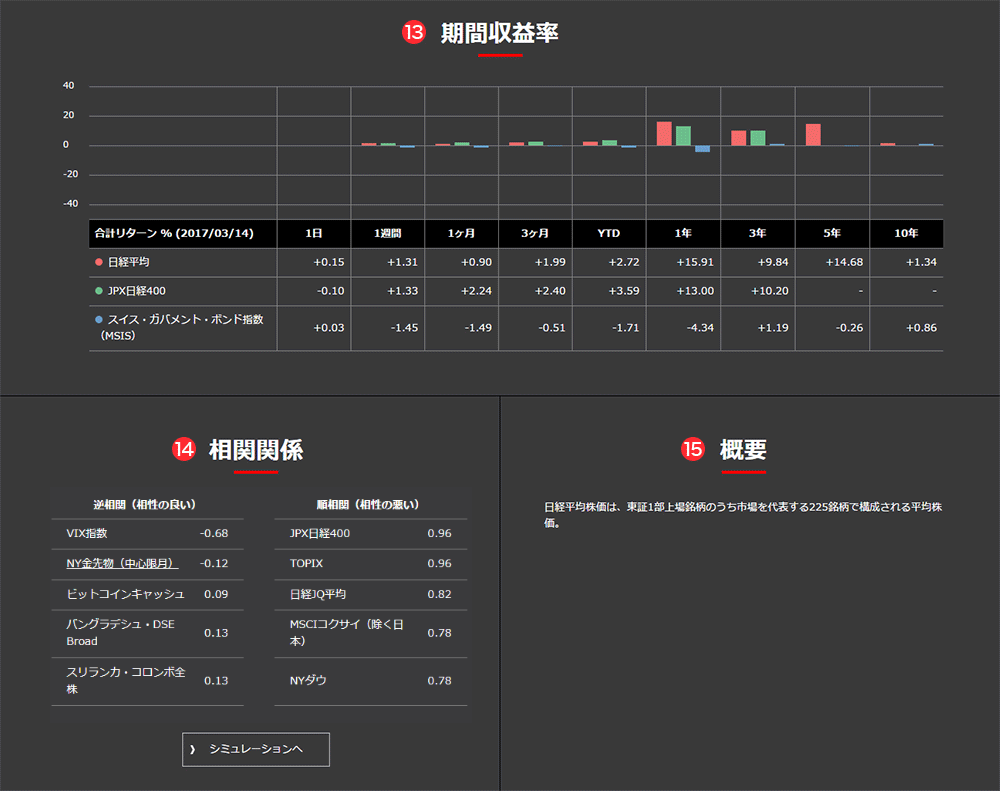
Task: Click the green bar in the 1年 chart column
Action: [x=683, y=136]
